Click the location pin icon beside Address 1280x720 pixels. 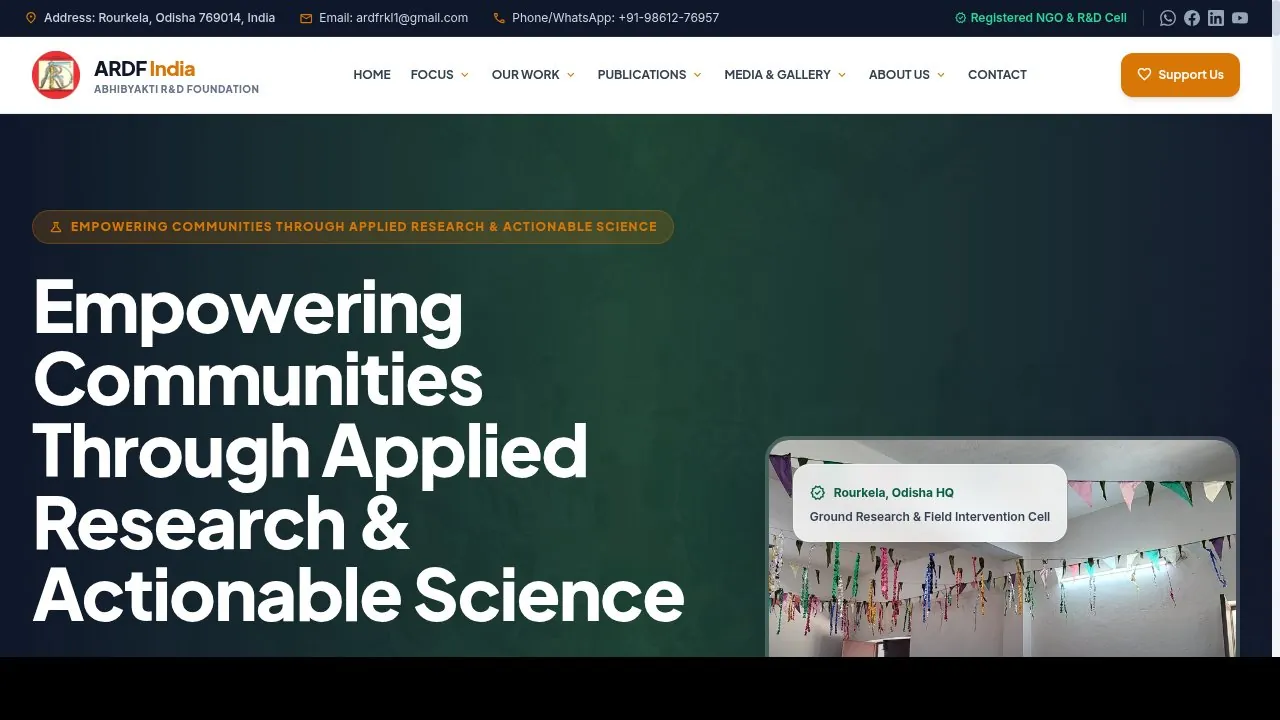tap(31, 18)
